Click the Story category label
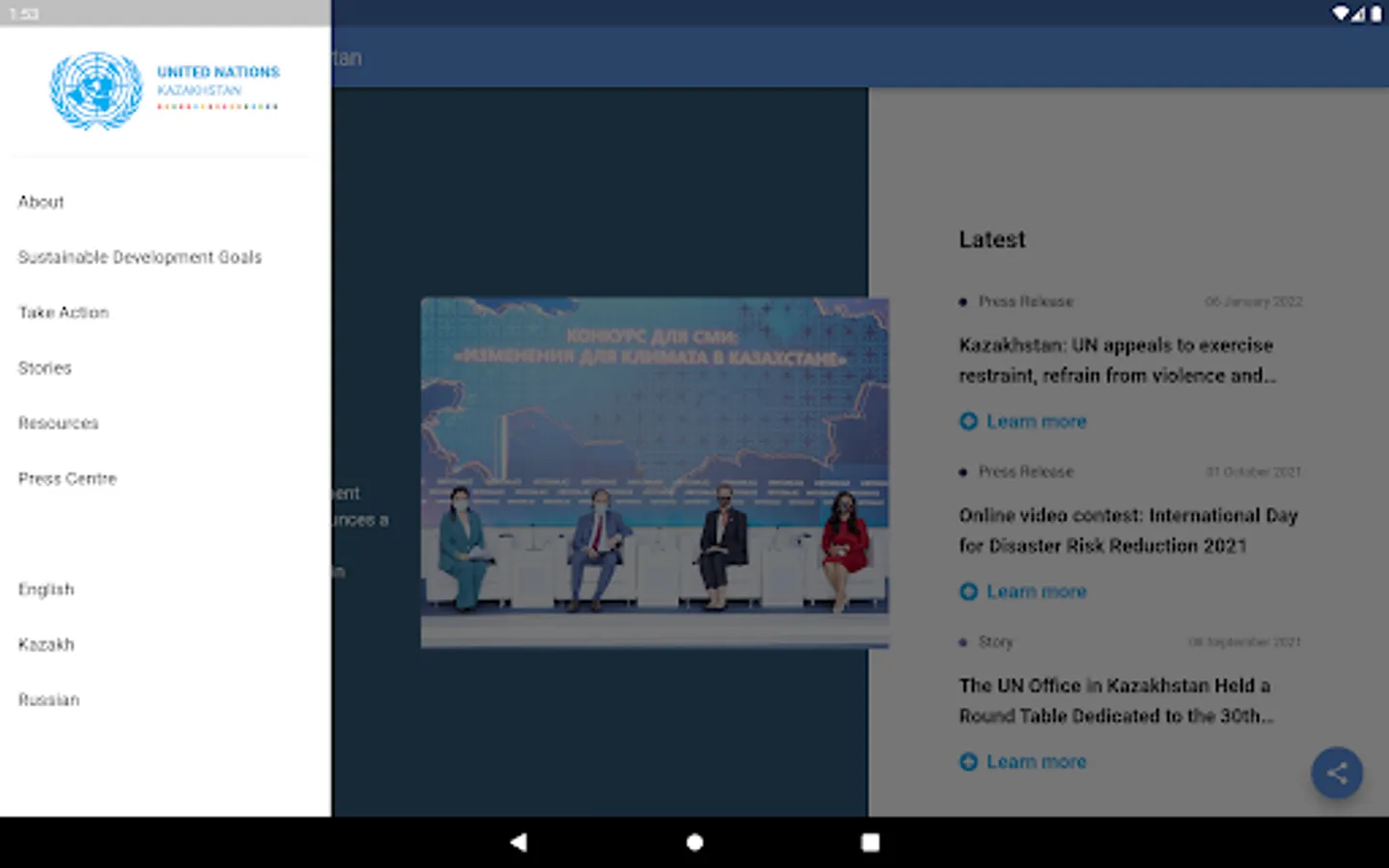 [995, 641]
